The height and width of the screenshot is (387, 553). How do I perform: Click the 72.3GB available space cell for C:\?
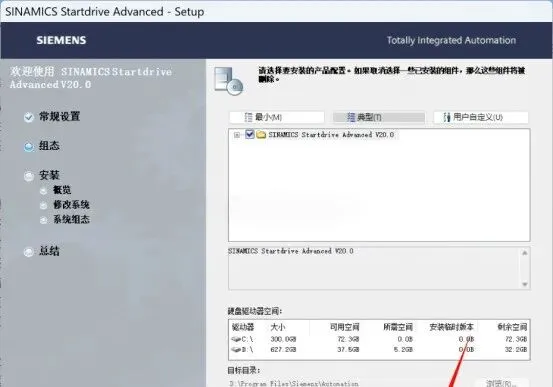click(348, 339)
